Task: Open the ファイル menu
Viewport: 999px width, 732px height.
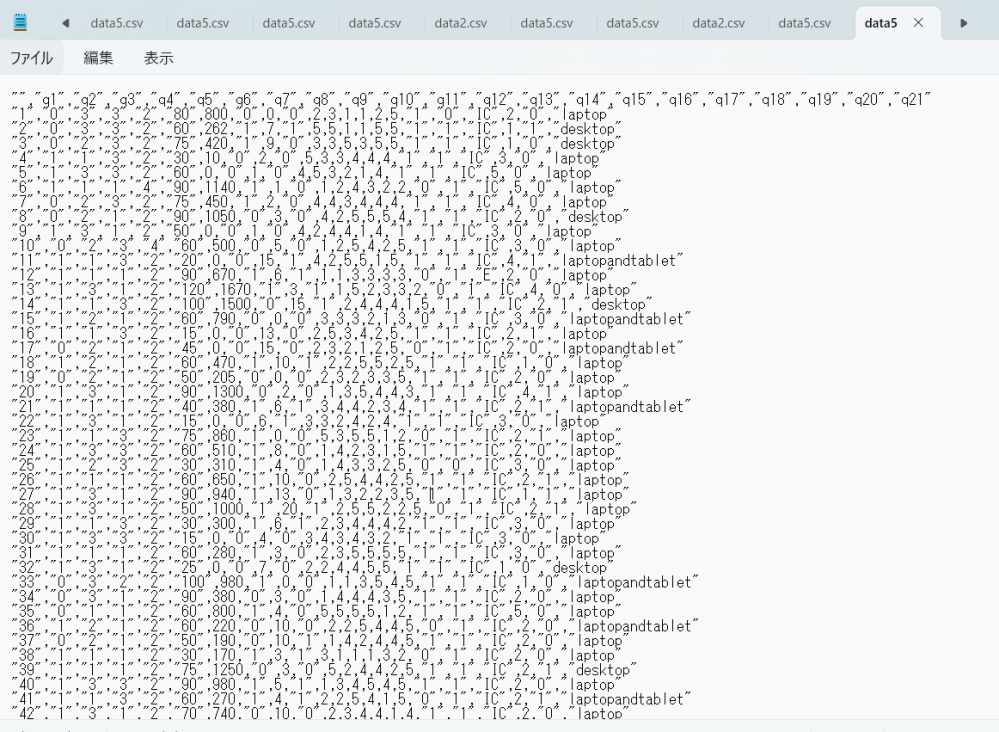Action: 32,58
